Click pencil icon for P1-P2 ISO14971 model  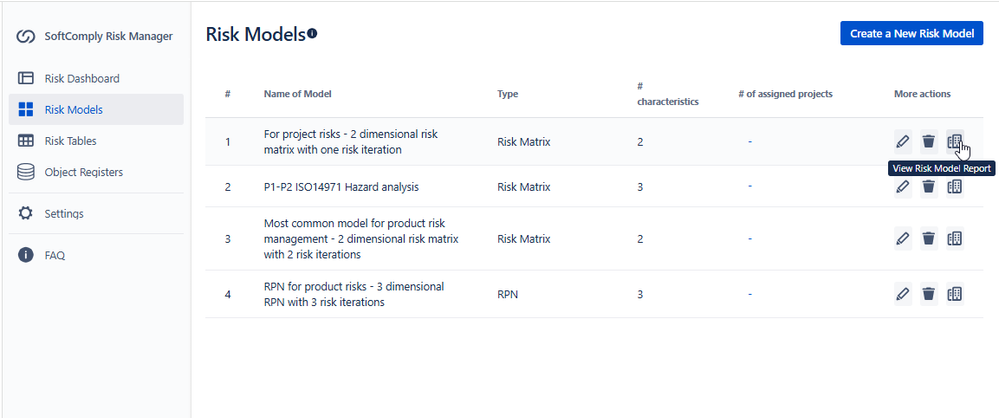point(903,186)
